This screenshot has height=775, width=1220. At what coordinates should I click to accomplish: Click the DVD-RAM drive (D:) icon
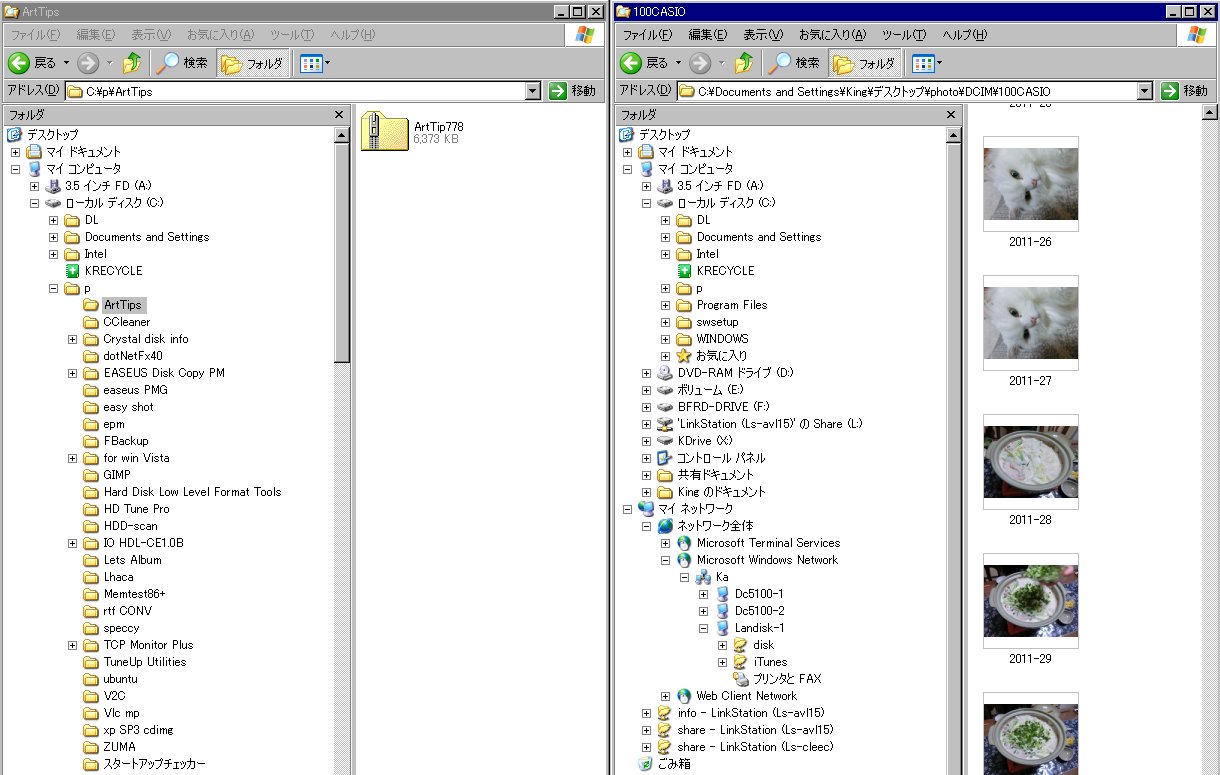[x=665, y=373]
